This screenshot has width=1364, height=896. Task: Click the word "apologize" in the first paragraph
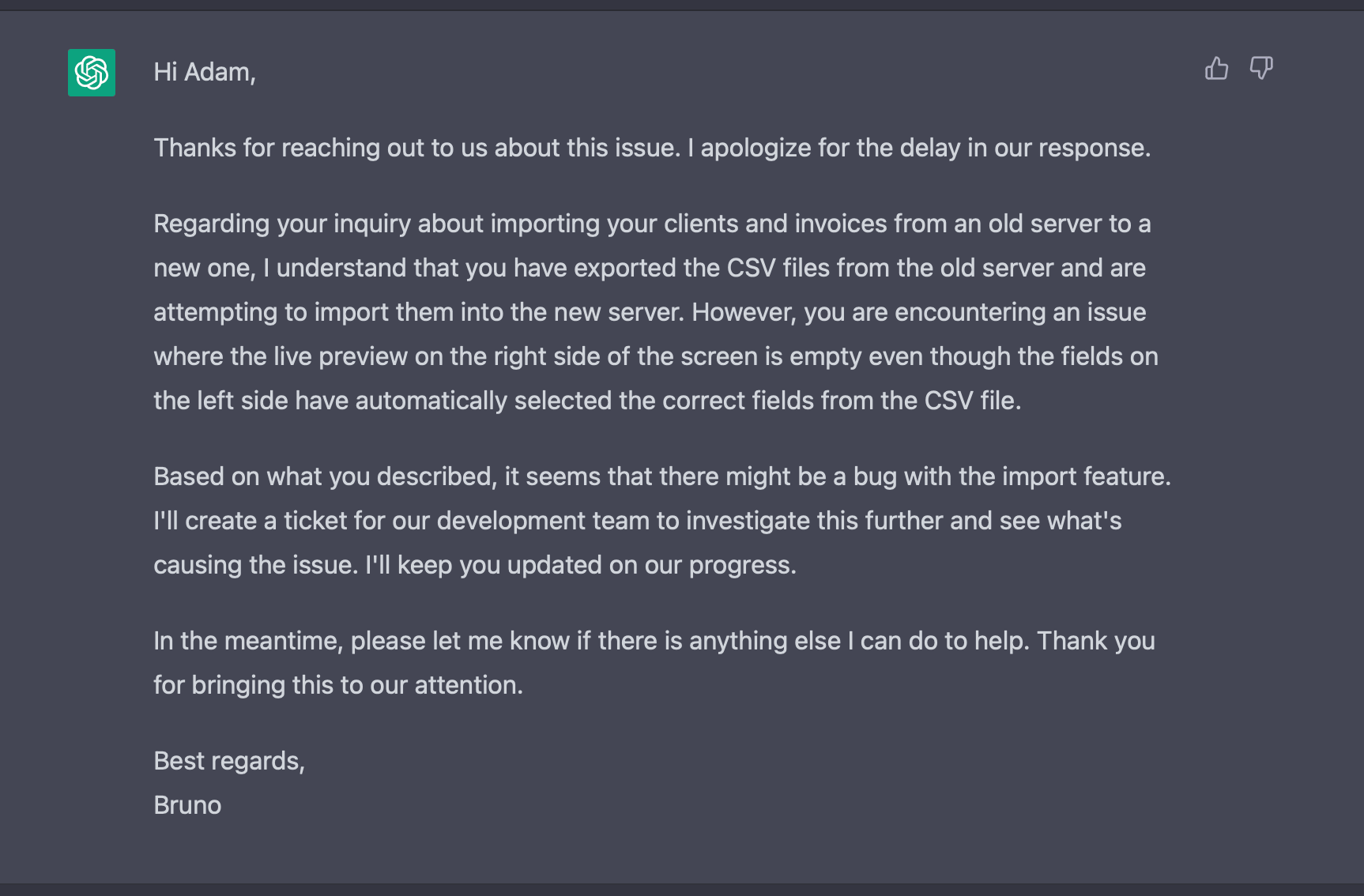(755, 148)
